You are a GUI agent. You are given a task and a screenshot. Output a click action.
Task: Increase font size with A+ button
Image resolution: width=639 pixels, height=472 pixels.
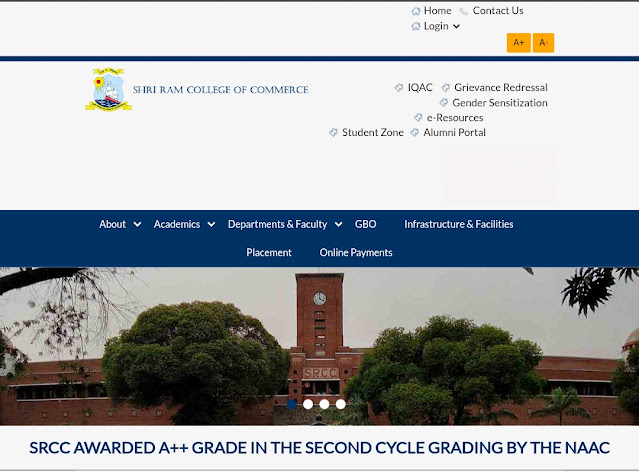coord(519,42)
